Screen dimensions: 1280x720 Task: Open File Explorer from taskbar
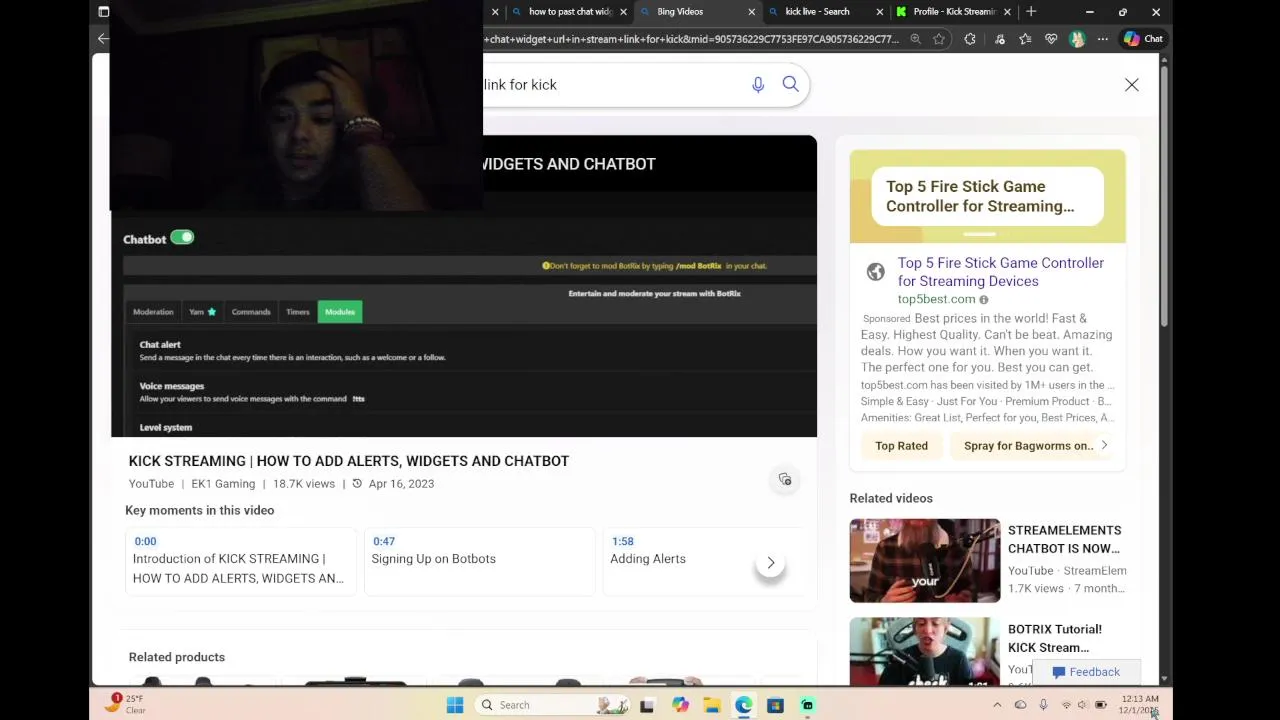[x=712, y=705]
